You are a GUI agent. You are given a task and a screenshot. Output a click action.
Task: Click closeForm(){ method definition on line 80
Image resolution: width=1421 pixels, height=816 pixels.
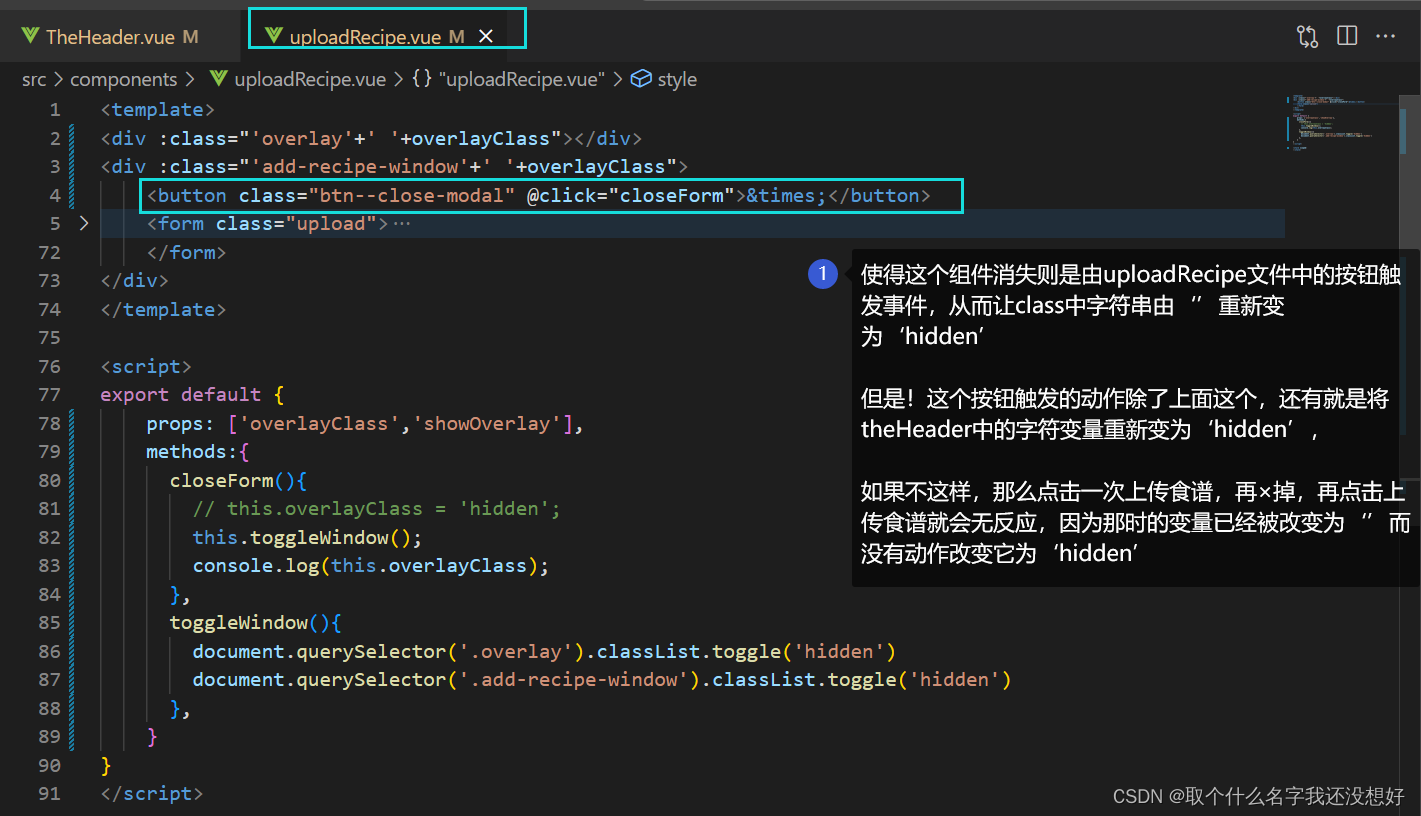[238, 480]
